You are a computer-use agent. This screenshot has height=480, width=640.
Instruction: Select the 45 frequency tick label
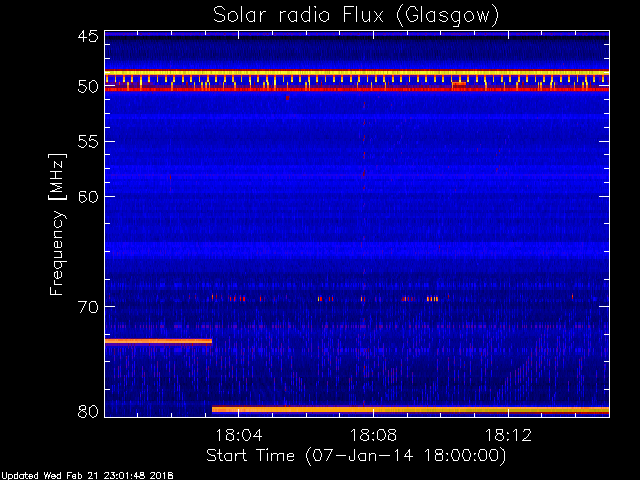click(88, 36)
